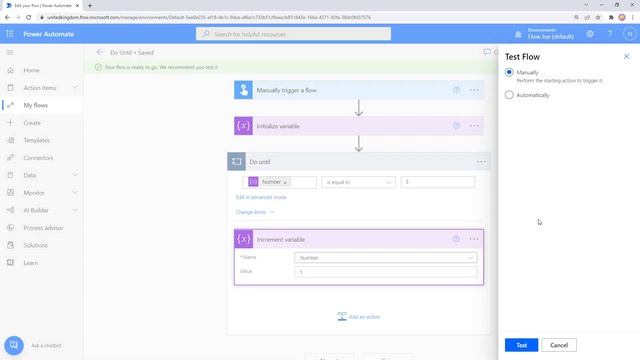
Task: Click the Initialize variable step icon
Action: coord(243,126)
